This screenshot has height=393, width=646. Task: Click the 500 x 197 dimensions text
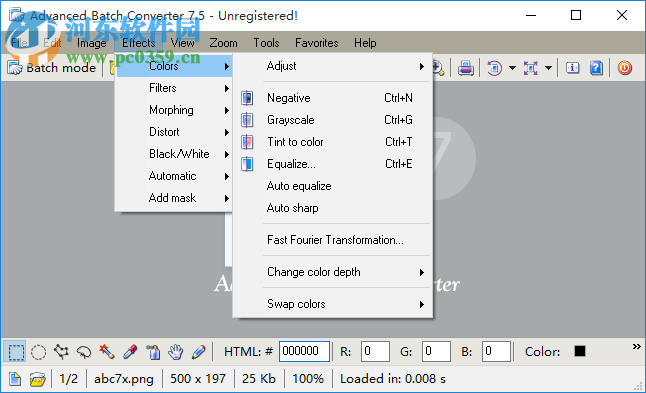point(198,379)
